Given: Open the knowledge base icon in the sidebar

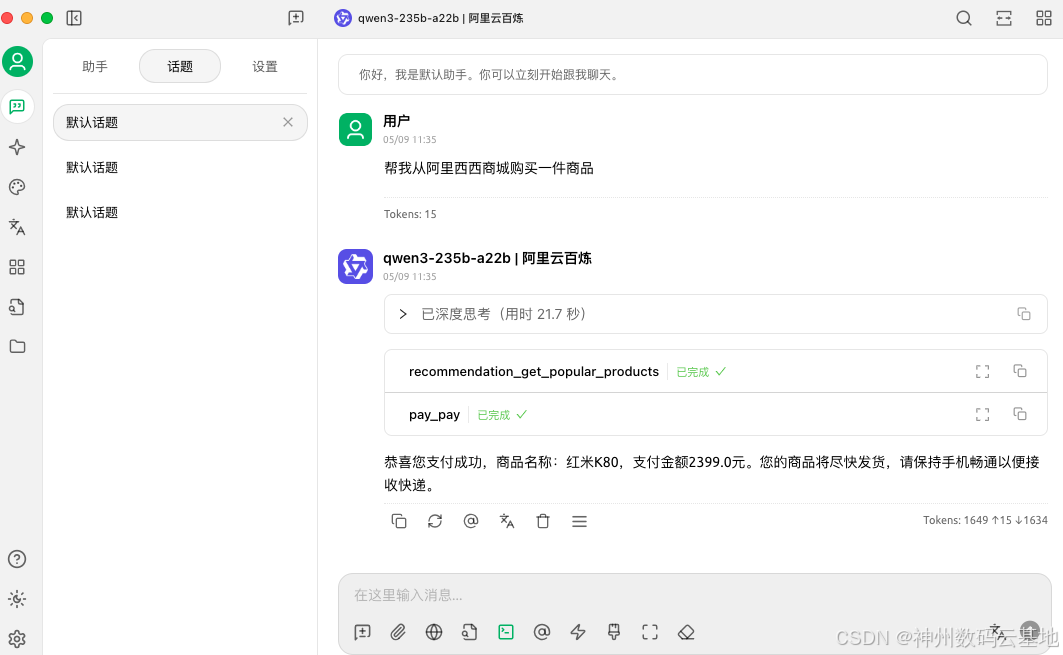Looking at the screenshot, I should coord(18,307).
